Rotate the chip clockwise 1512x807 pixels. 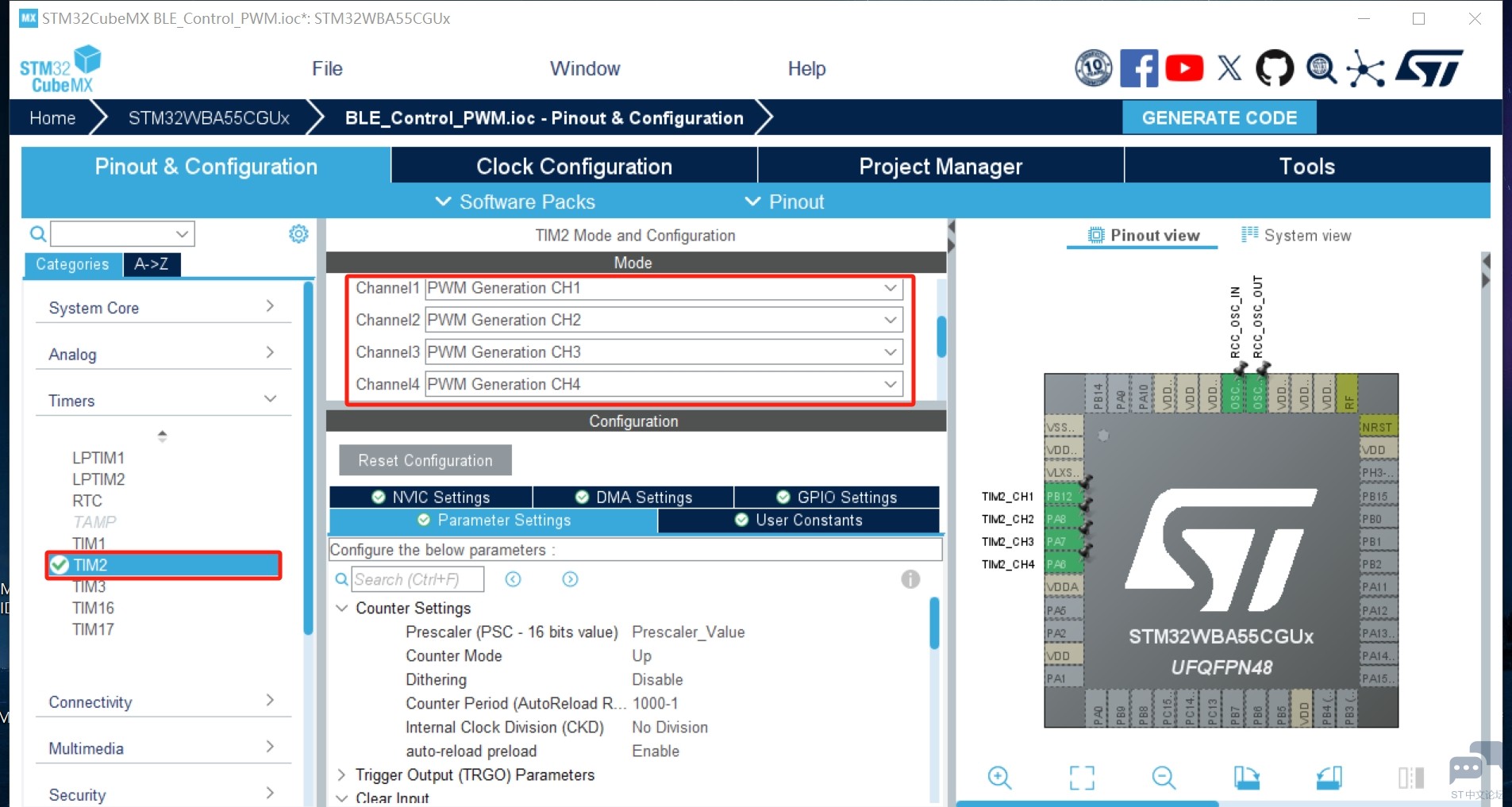tap(1247, 778)
